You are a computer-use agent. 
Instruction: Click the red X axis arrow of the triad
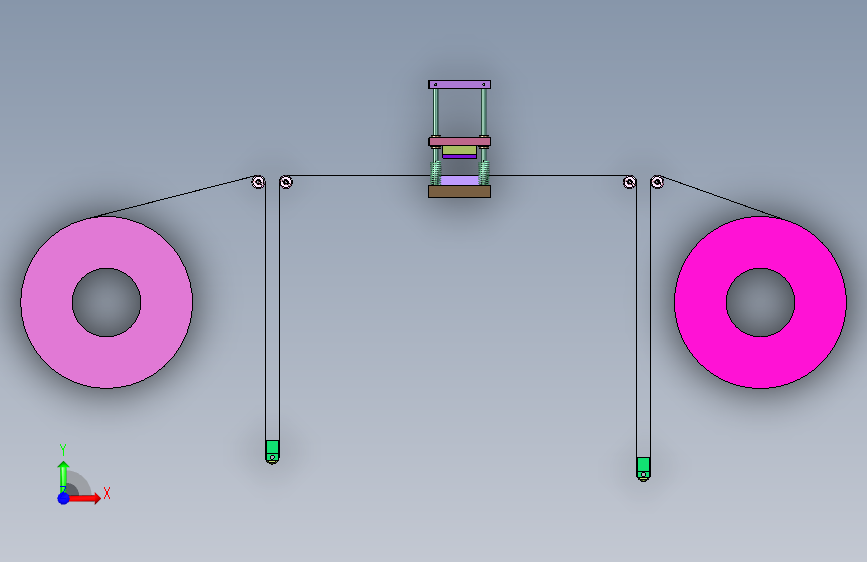tap(84, 498)
